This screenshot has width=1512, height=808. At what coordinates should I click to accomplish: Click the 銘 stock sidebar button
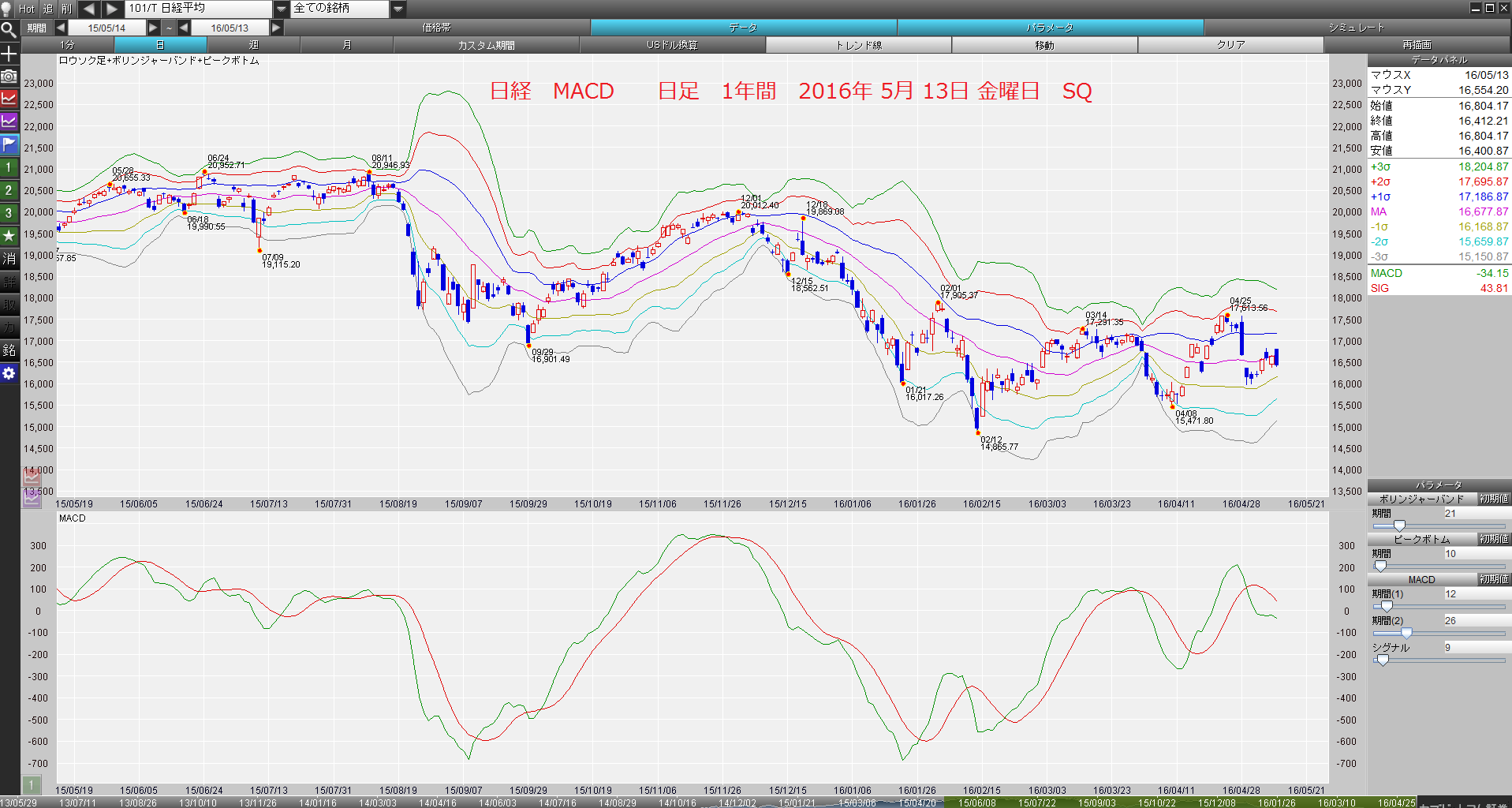click(x=9, y=350)
